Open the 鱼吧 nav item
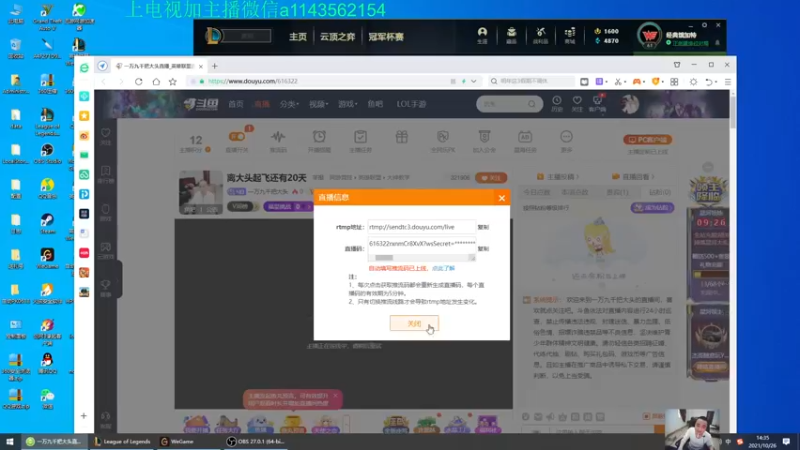 [x=375, y=104]
